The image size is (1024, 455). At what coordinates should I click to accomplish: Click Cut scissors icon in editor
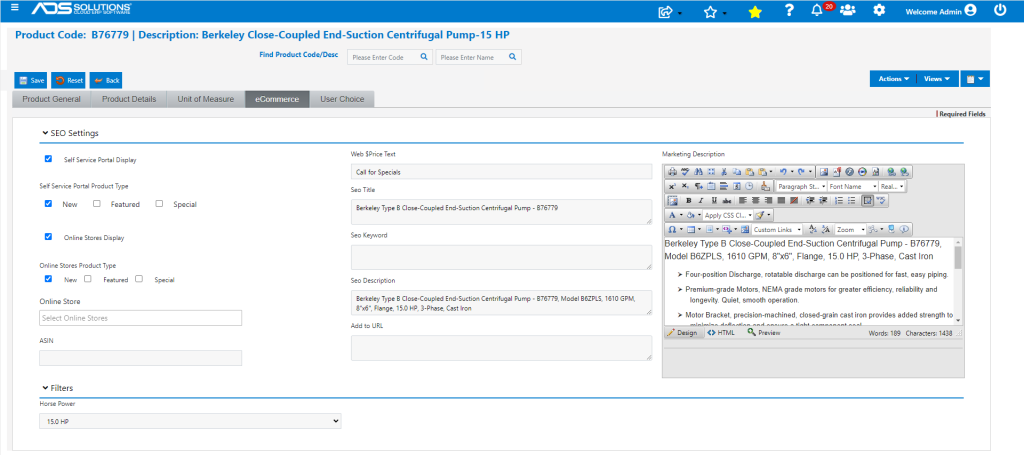tap(724, 172)
